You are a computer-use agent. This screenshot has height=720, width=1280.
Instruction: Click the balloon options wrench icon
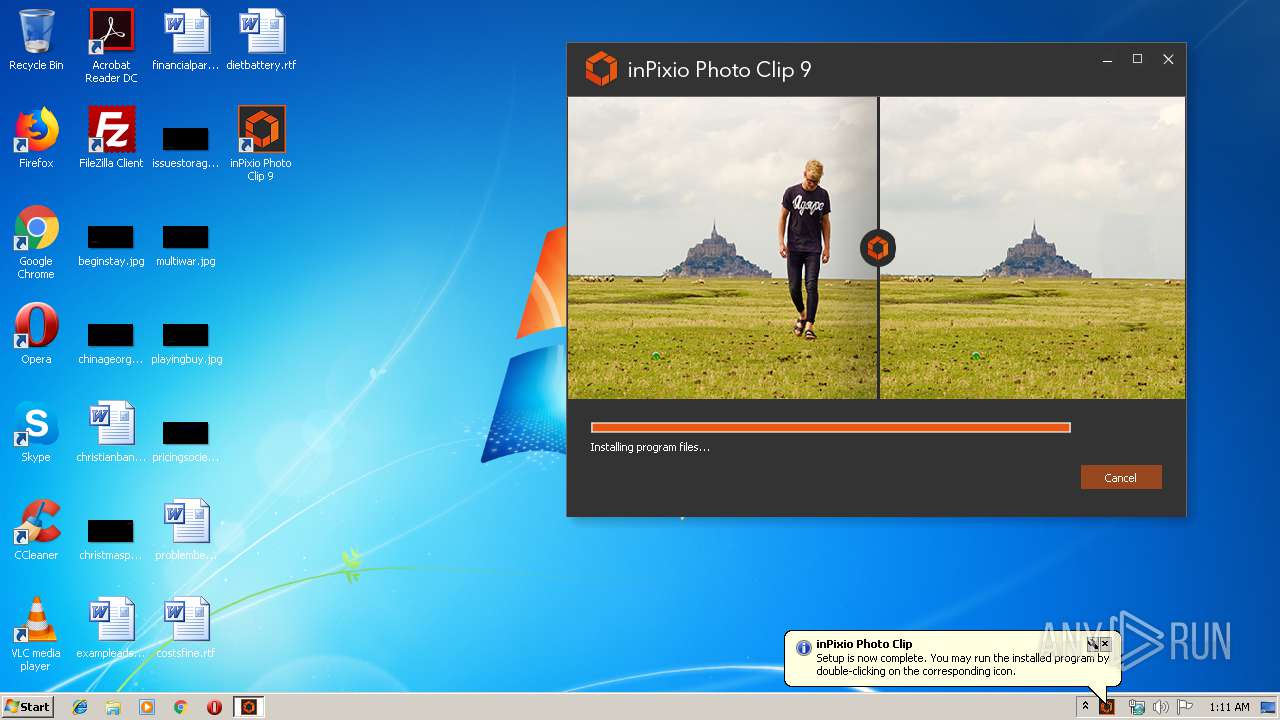tap(1093, 644)
